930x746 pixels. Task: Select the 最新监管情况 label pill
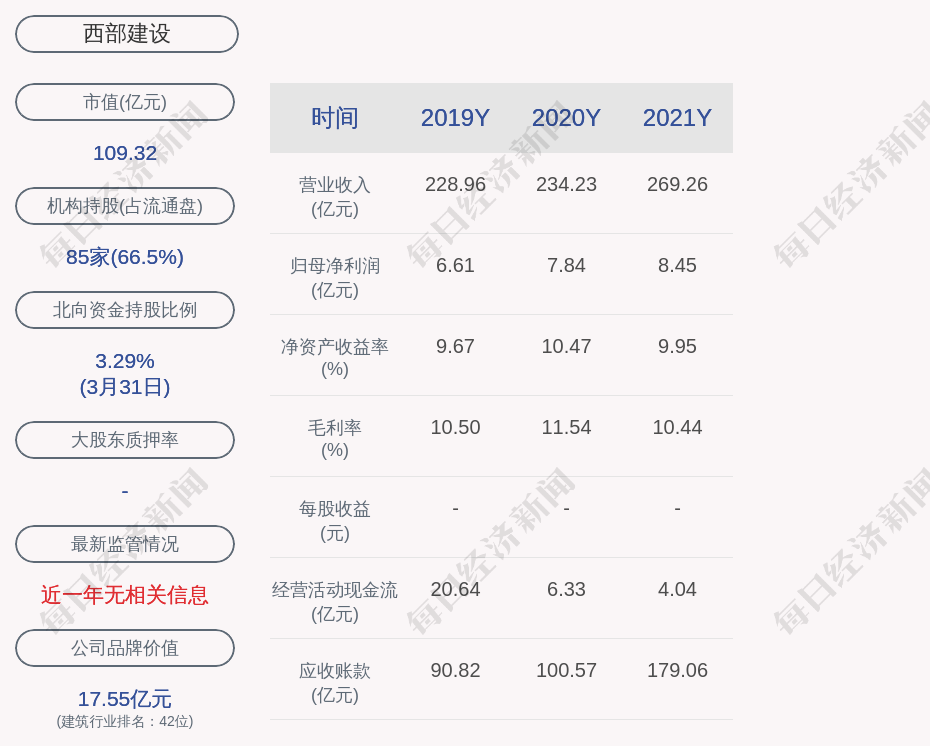(x=125, y=544)
